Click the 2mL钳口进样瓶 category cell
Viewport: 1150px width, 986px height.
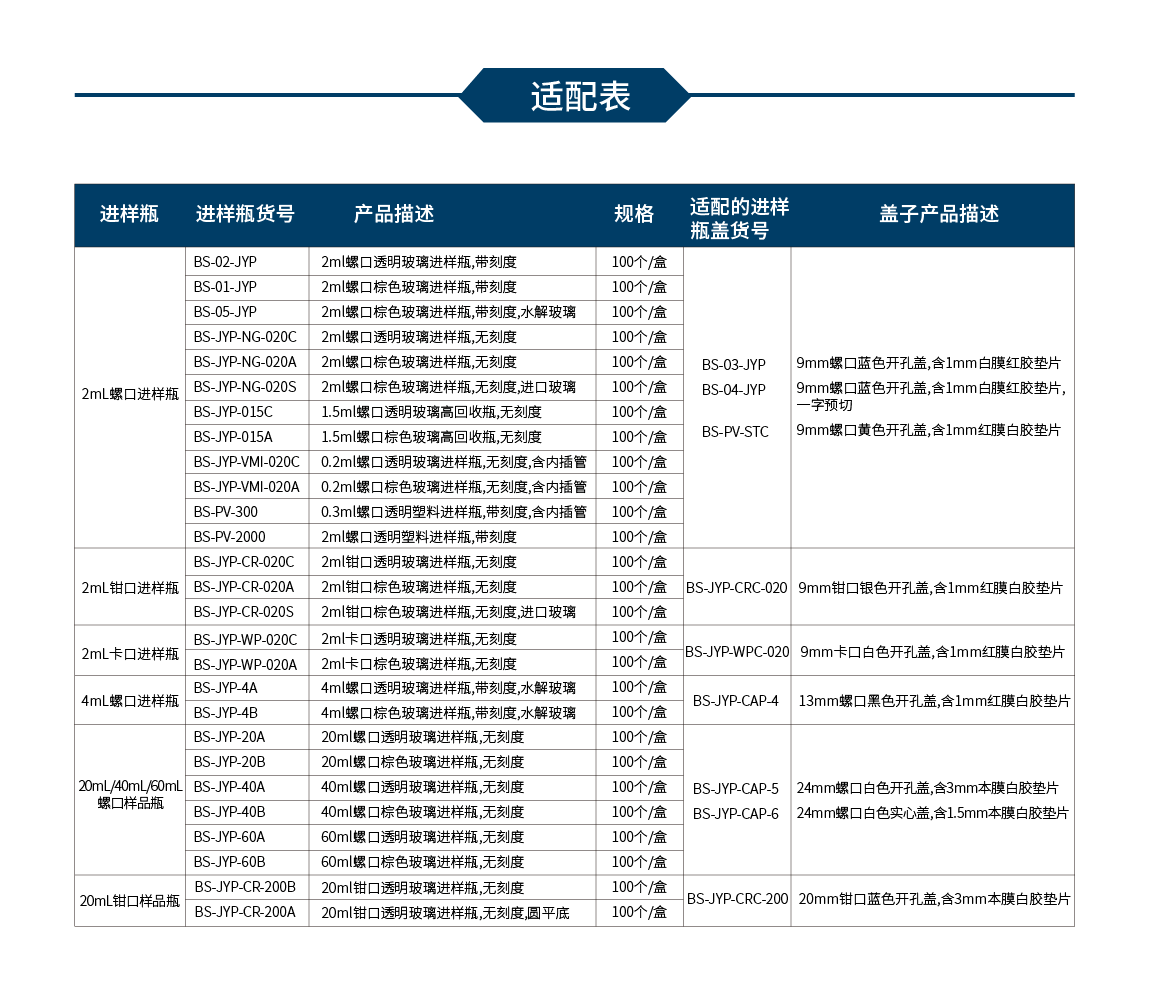130,588
